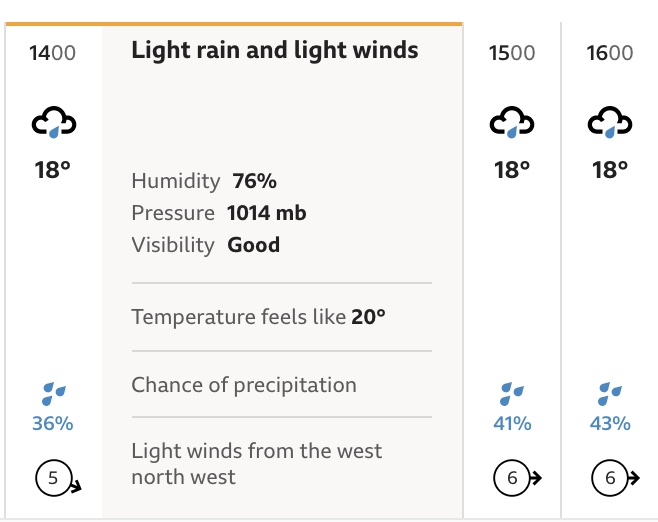Click the Light rain and light winds heading

click(x=275, y=51)
